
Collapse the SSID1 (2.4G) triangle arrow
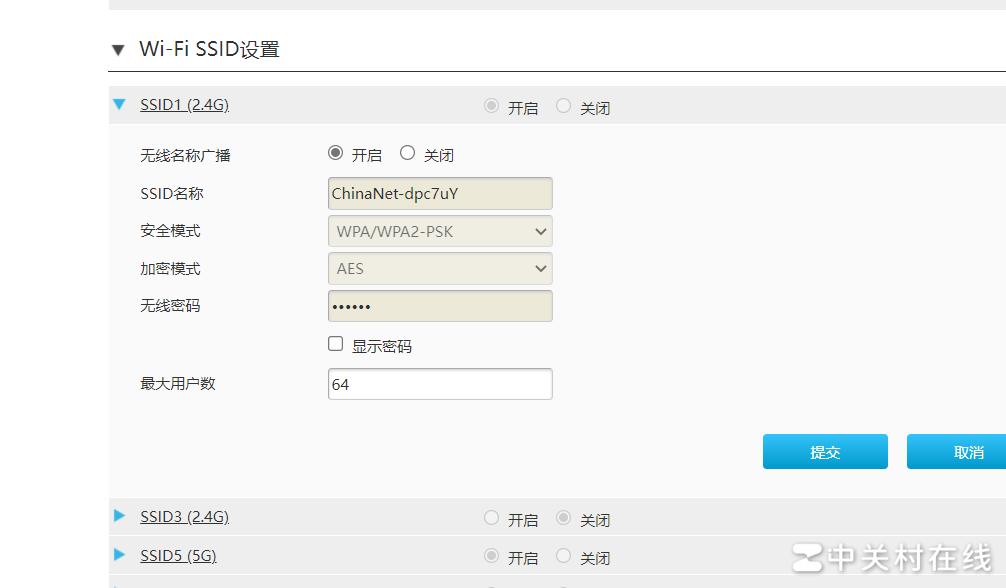[120, 104]
